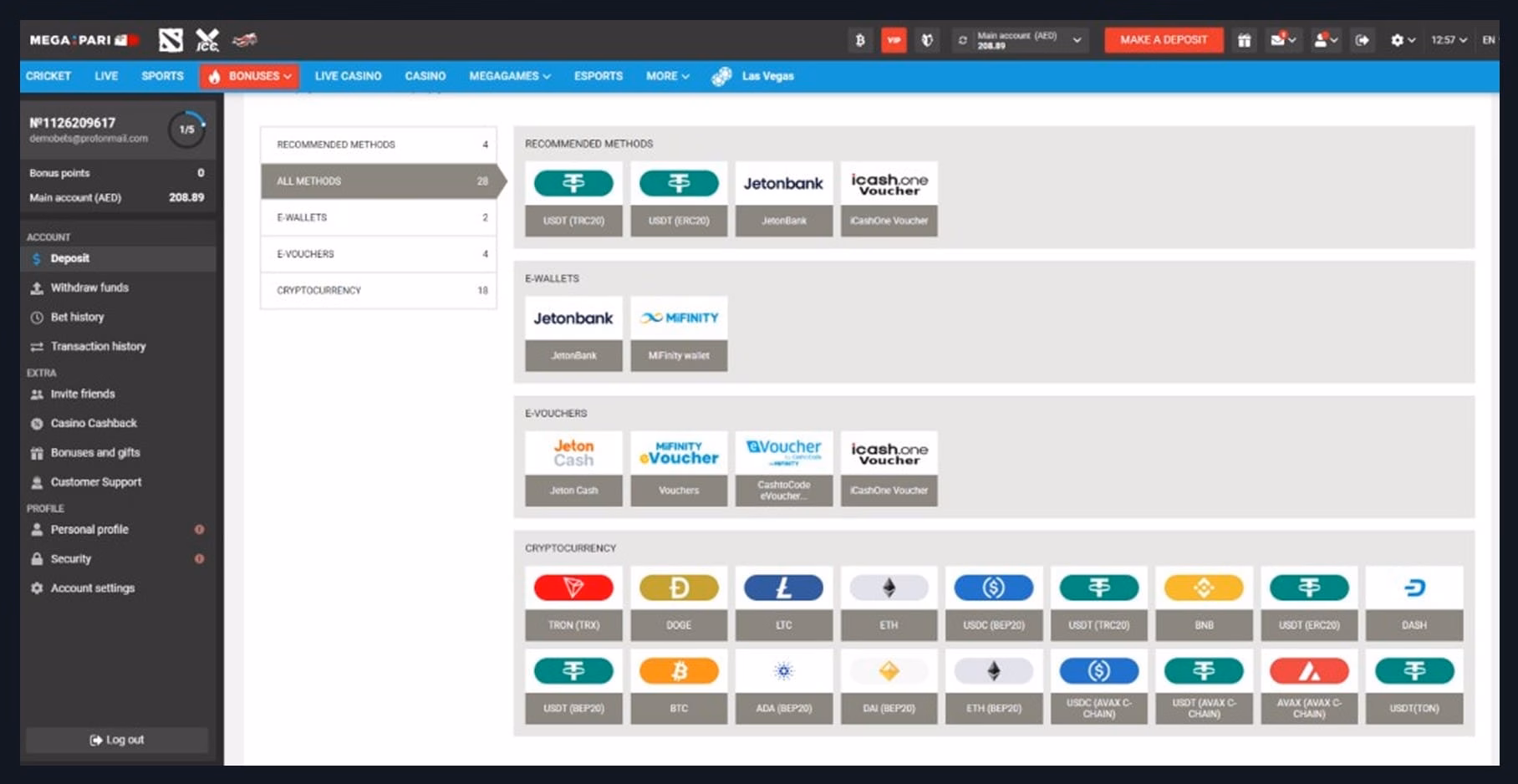Open Transaction history in the sidebar

98,346
